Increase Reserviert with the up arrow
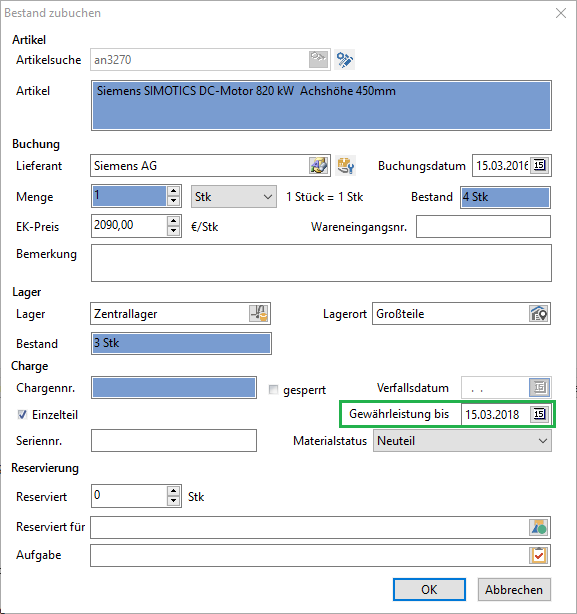 pyautogui.click(x=173, y=491)
